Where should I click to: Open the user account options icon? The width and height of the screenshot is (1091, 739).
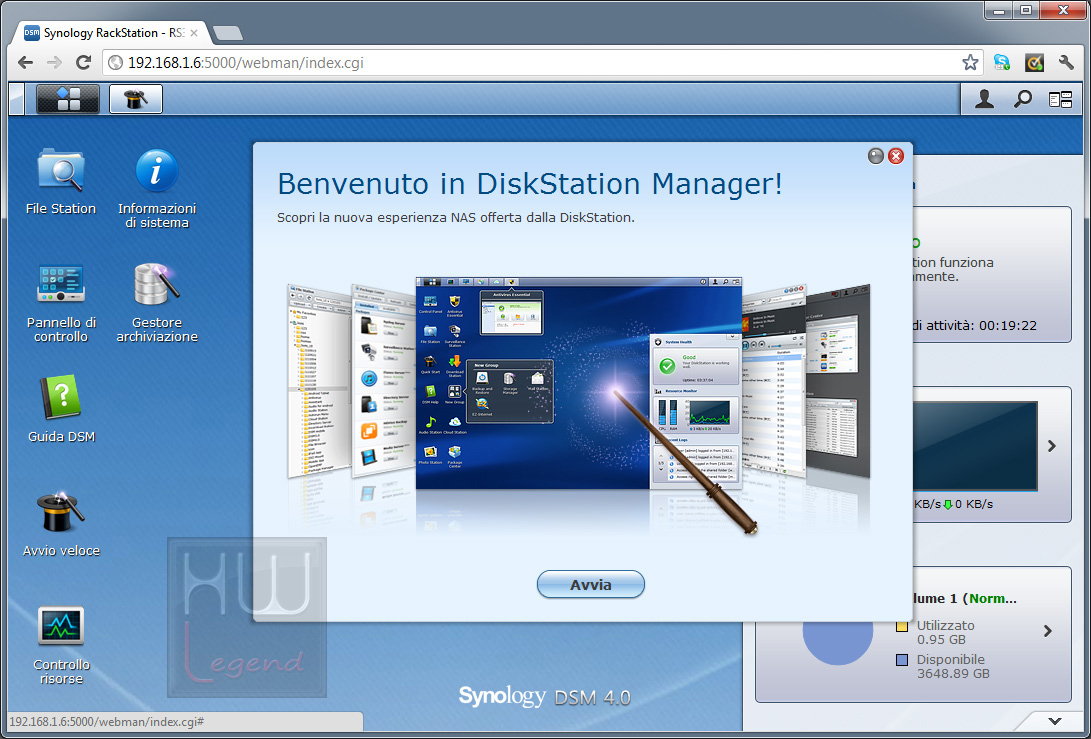point(984,100)
